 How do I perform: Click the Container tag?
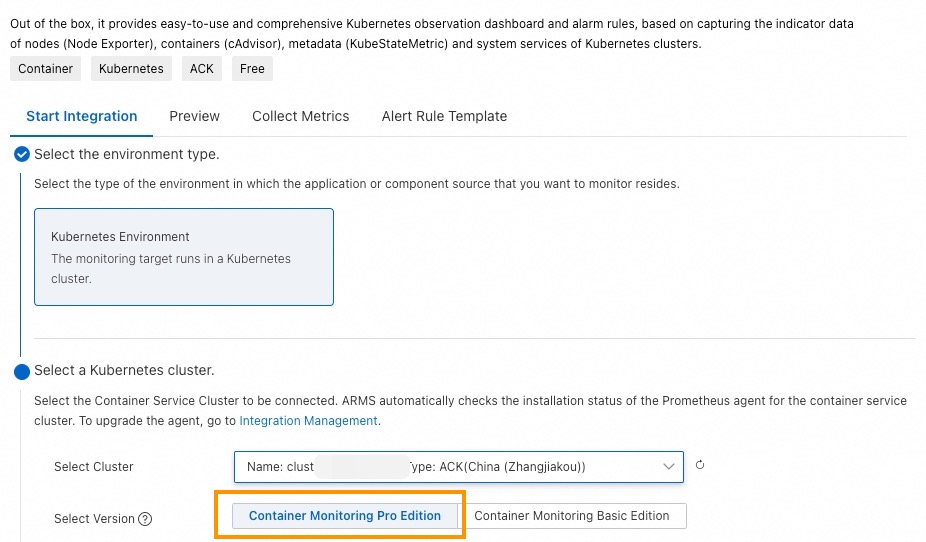pyautogui.click(x=46, y=69)
